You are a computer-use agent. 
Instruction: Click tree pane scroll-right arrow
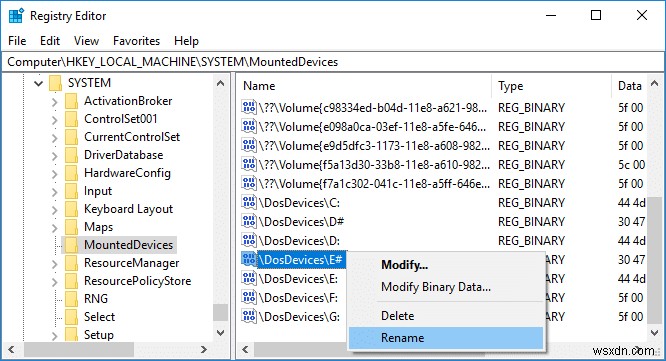(x=204, y=350)
